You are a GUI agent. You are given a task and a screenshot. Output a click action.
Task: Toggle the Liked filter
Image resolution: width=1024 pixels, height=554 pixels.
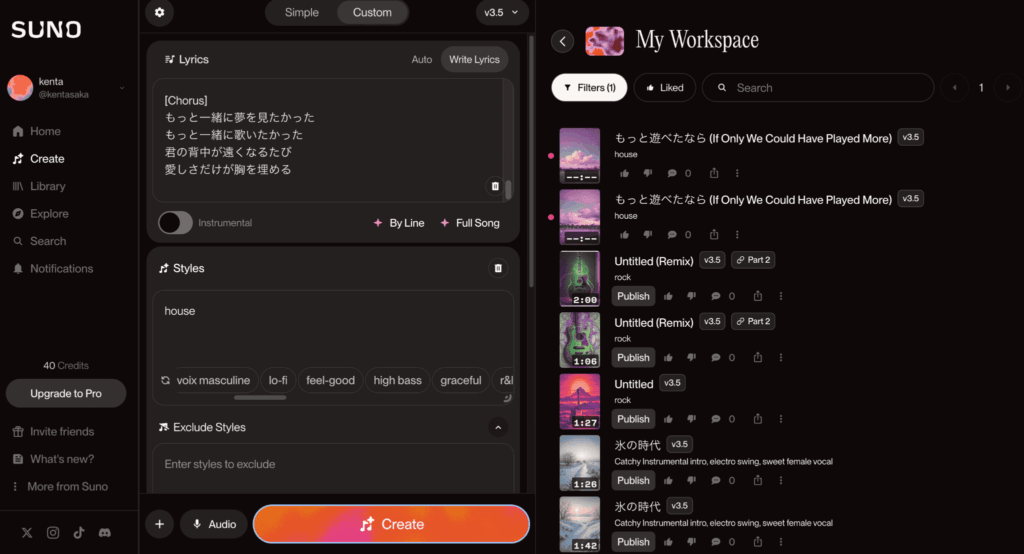tap(665, 88)
